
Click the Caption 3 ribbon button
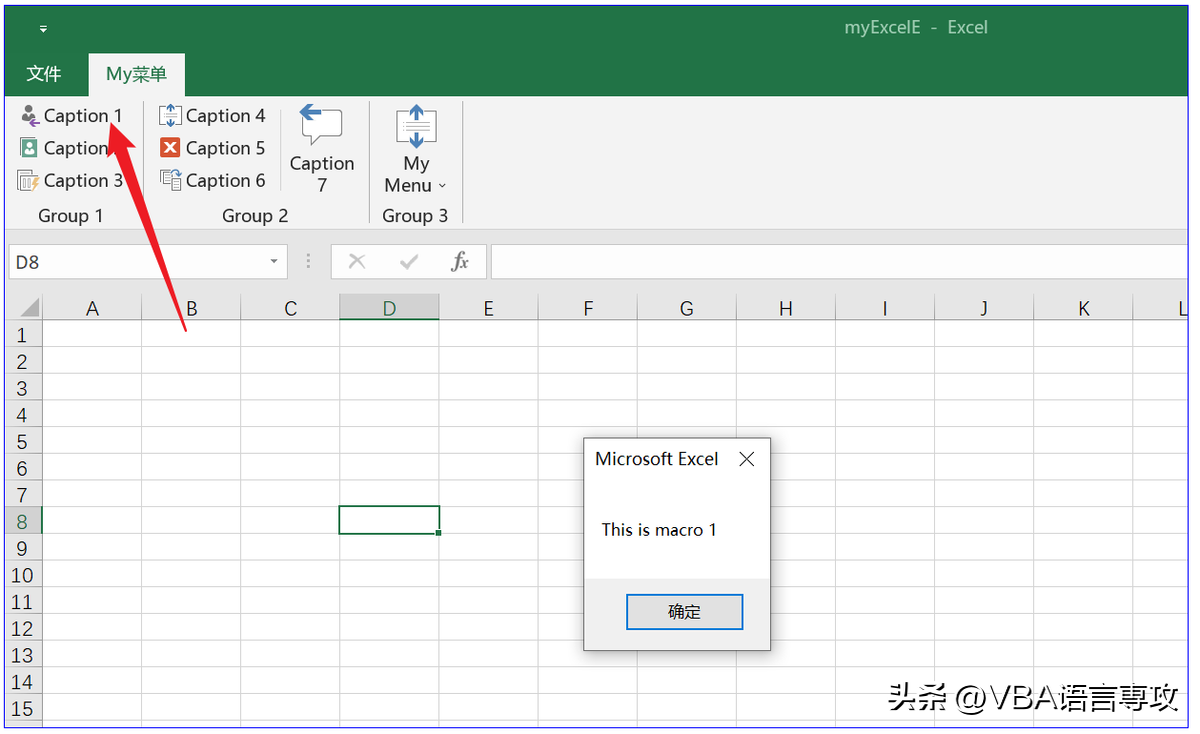click(x=71, y=181)
